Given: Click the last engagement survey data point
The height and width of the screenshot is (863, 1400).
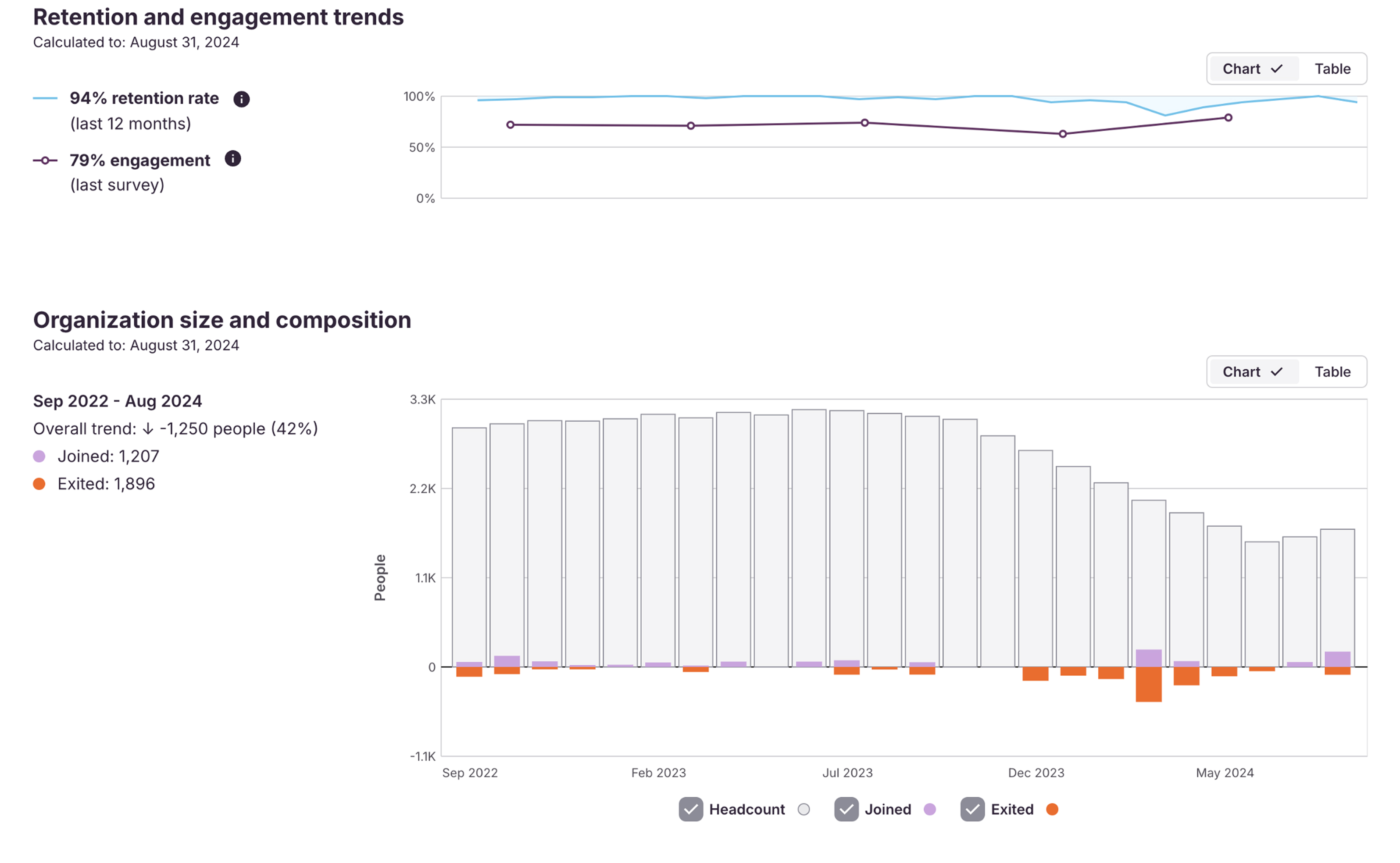Looking at the screenshot, I should click(1228, 118).
